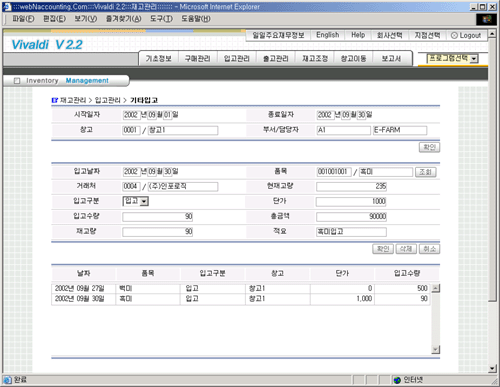
Task: Click the department field A1
Action: (343, 130)
